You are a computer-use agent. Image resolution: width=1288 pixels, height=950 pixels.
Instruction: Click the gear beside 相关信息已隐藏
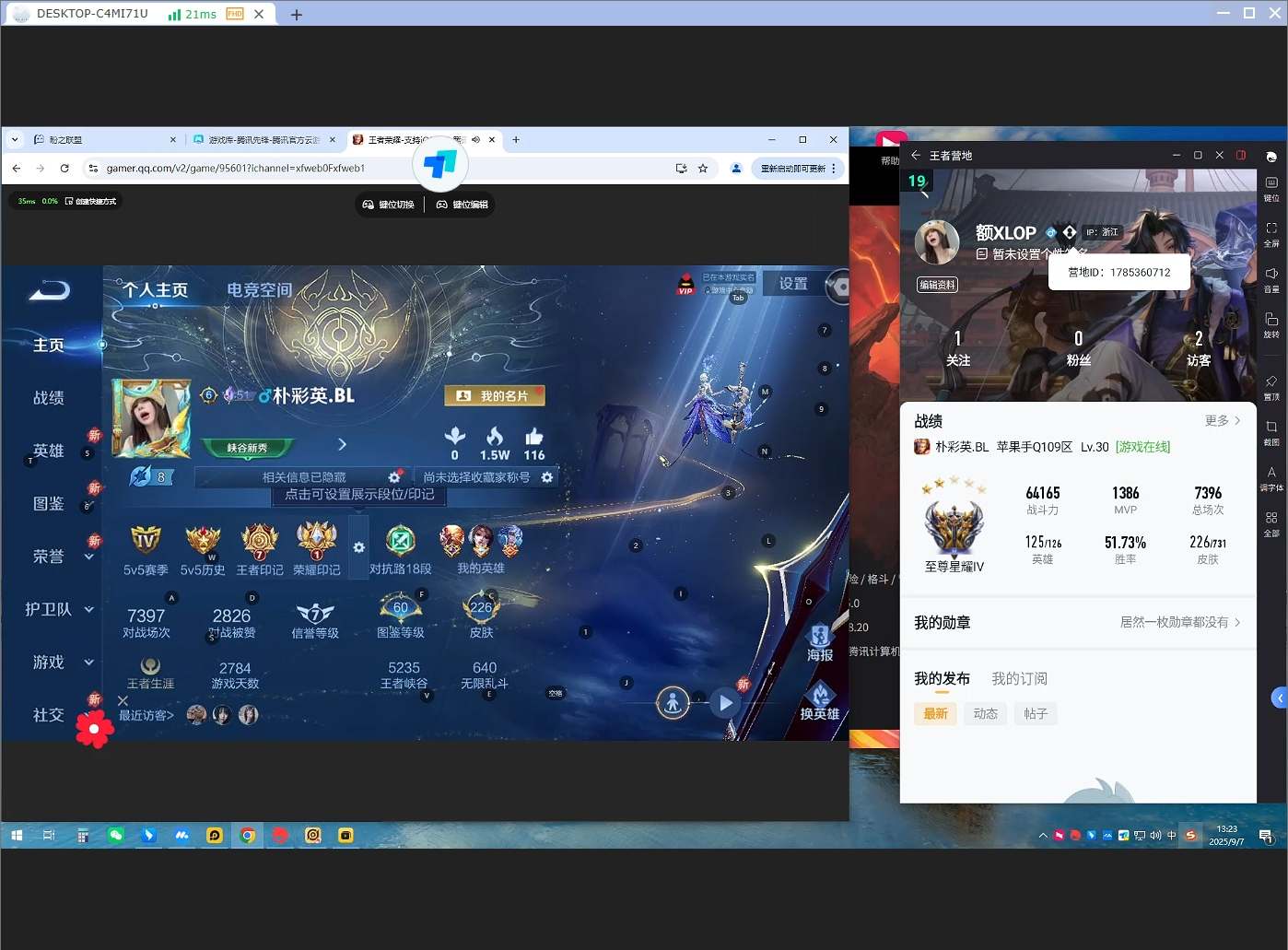click(x=394, y=477)
